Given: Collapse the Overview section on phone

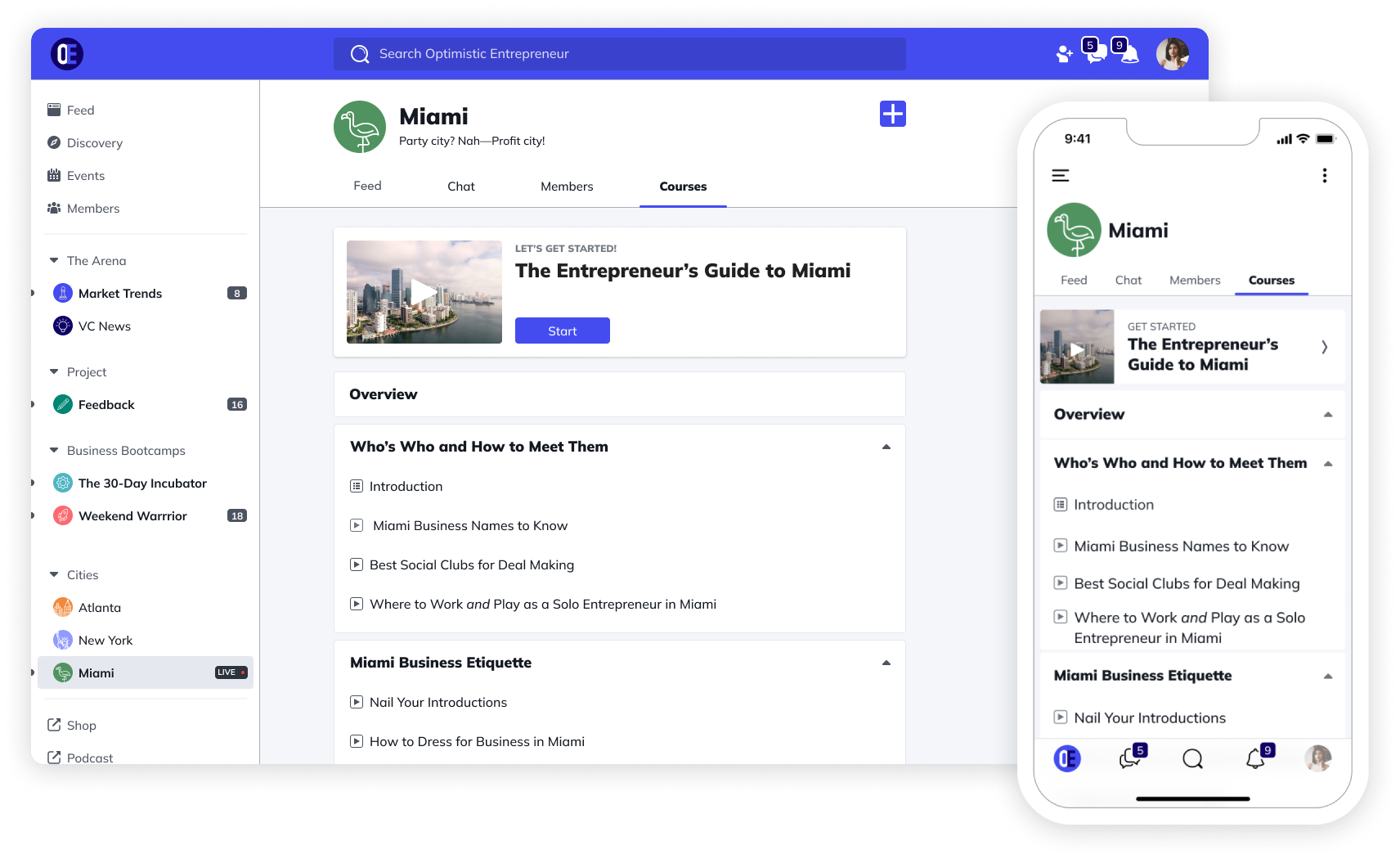Looking at the screenshot, I should (1328, 415).
